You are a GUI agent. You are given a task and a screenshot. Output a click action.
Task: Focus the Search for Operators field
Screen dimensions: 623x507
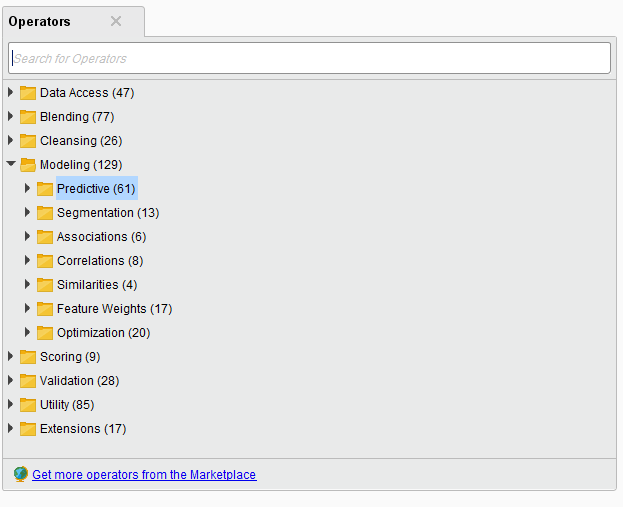coord(309,58)
